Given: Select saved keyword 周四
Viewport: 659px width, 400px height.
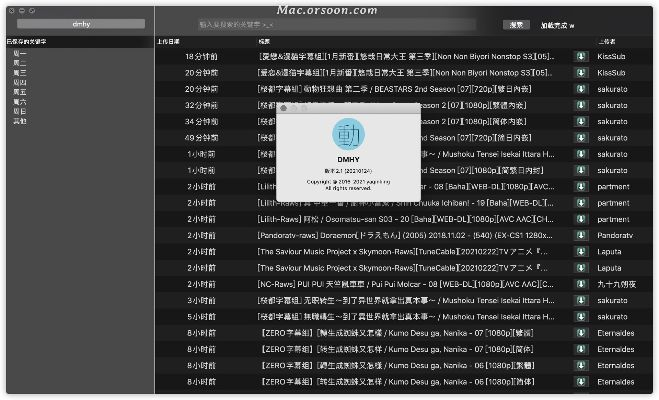Looking at the screenshot, I should coord(20,82).
